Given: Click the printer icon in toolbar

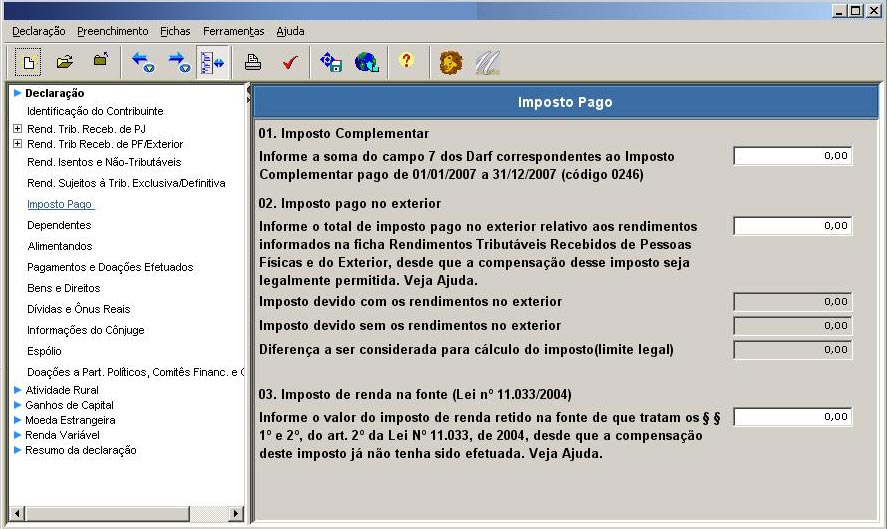Looking at the screenshot, I should pos(253,62).
